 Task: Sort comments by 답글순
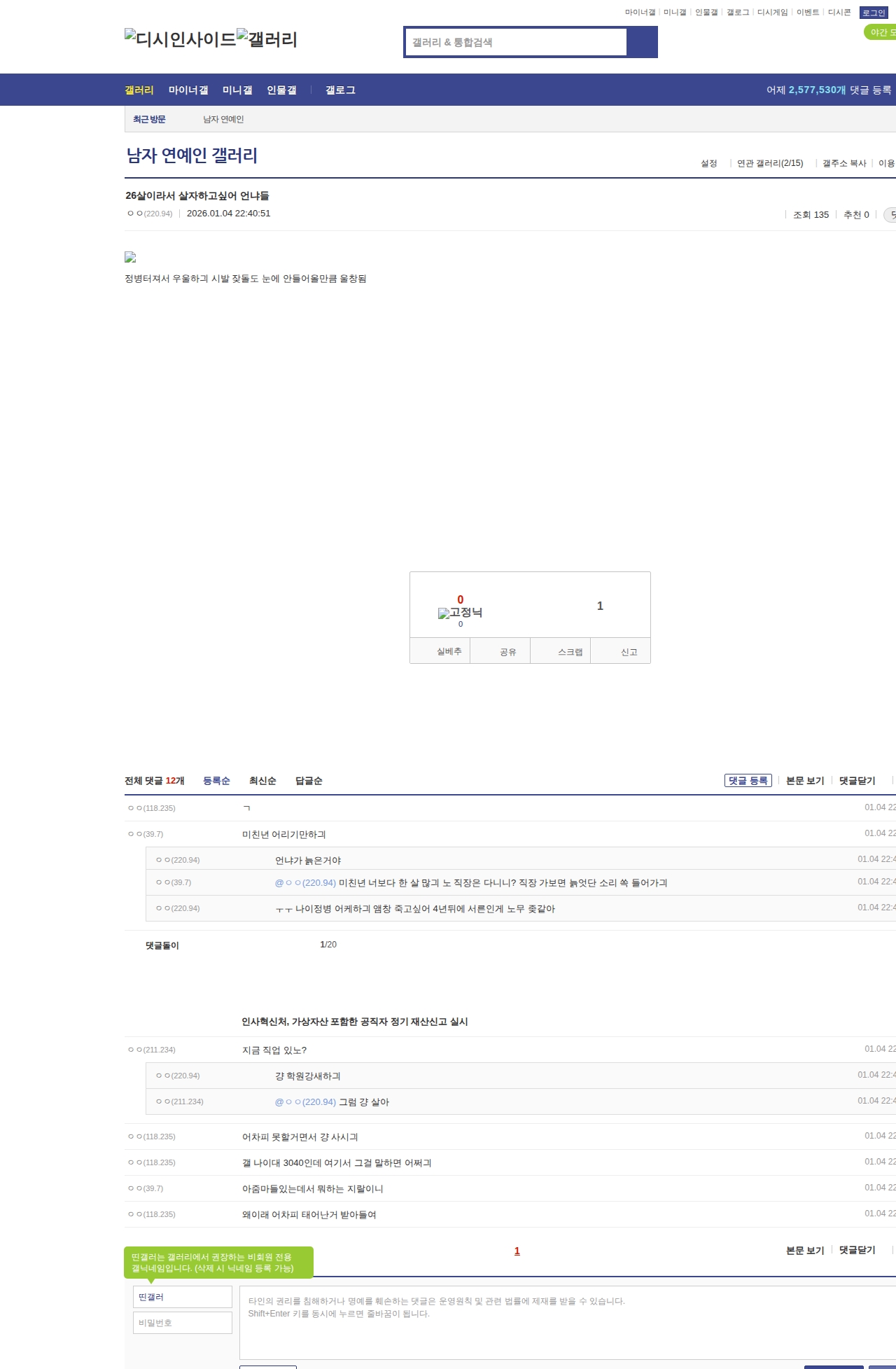click(309, 781)
